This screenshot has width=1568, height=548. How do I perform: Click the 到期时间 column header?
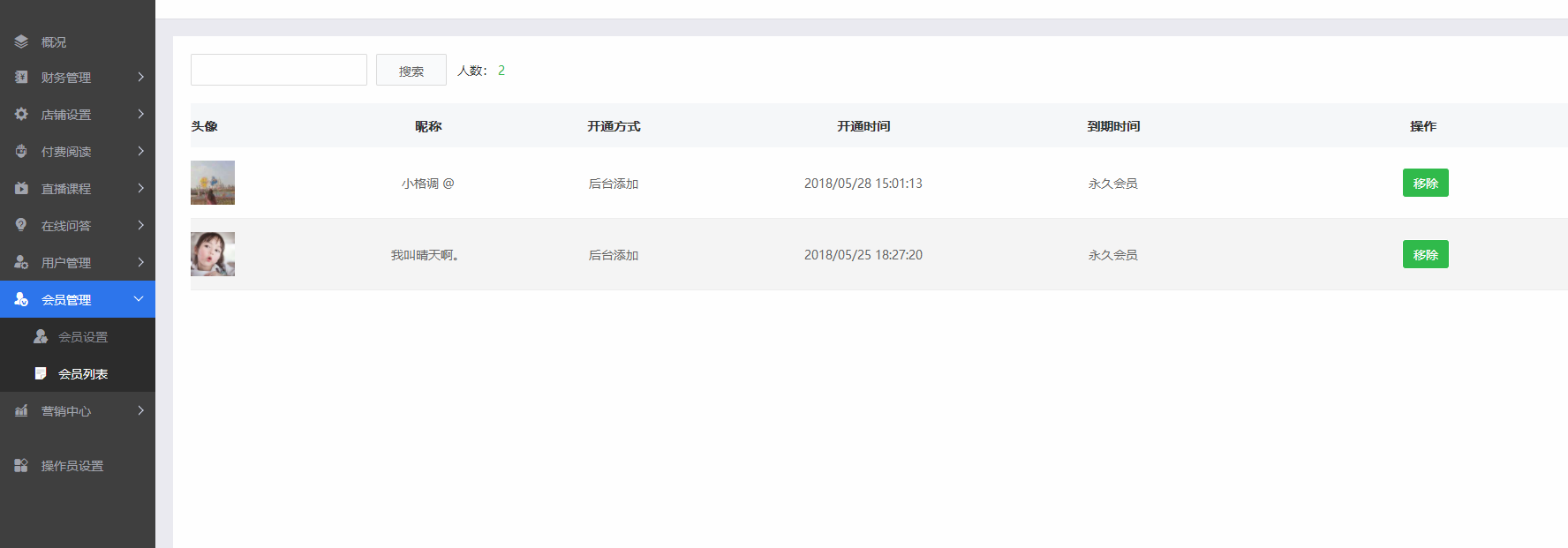click(1113, 126)
